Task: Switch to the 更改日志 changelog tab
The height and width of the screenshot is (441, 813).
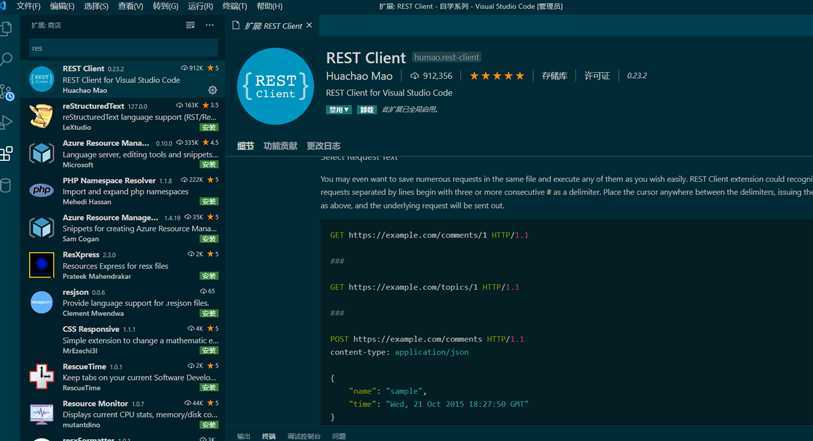Action: (x=323, y=146)
